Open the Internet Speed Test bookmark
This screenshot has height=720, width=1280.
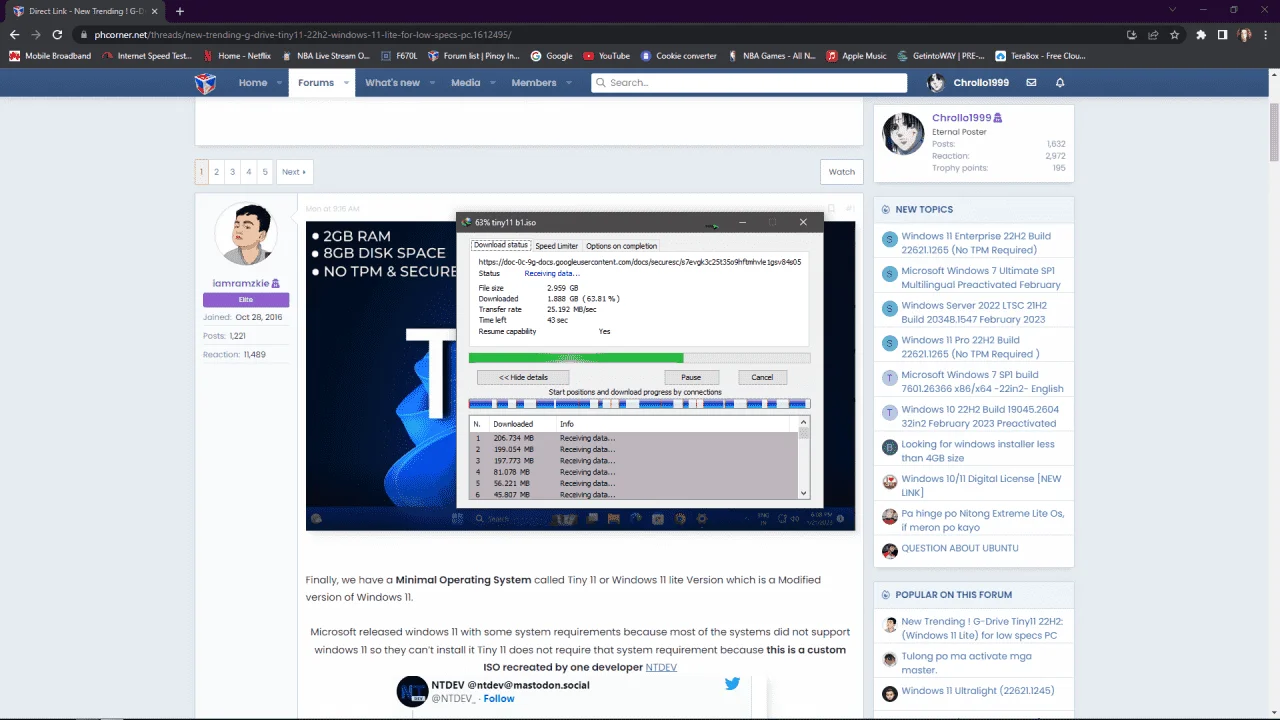[147, 56]
